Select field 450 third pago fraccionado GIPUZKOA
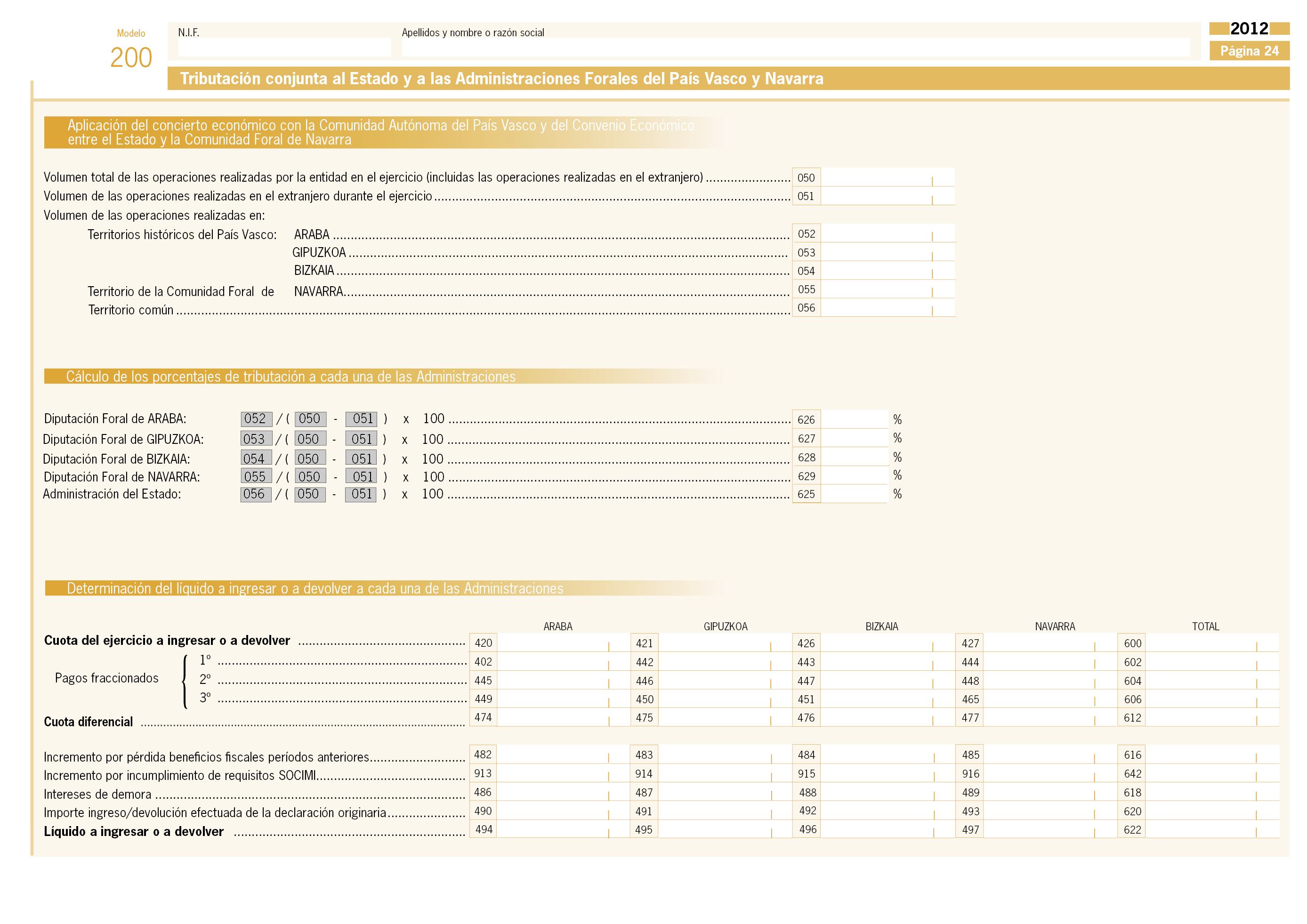 click(725, 699)
